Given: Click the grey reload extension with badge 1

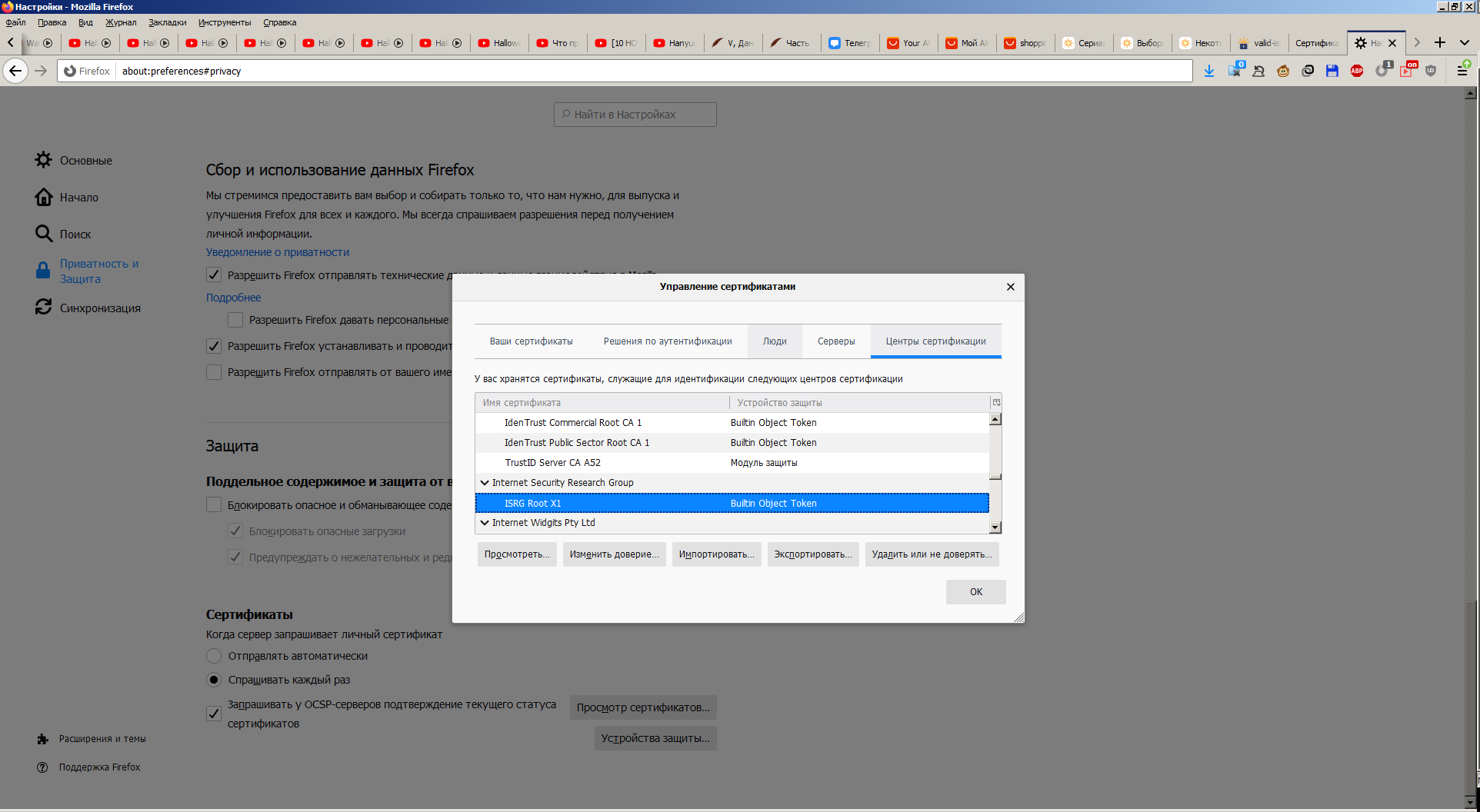Looking at the screenshot, I should point(1382,70).
